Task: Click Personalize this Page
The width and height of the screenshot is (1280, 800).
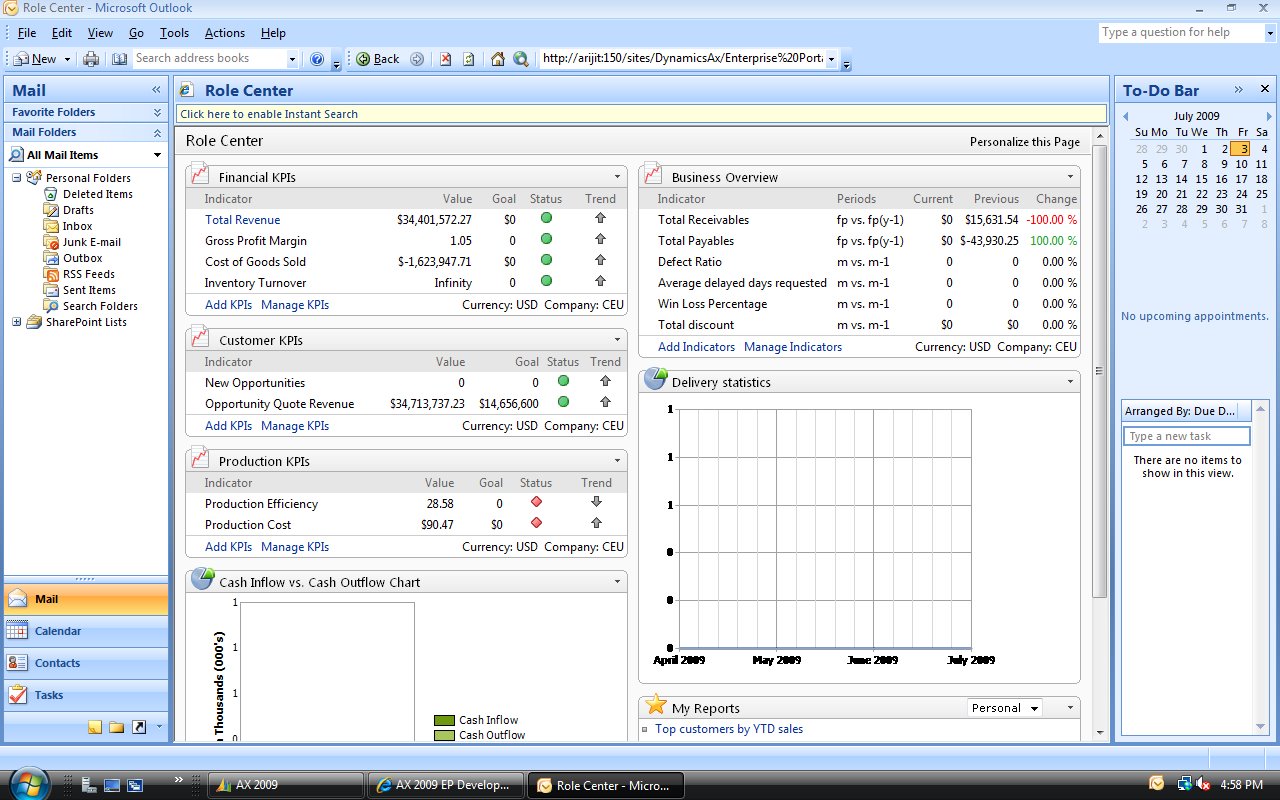Action: coord(1025,142)
